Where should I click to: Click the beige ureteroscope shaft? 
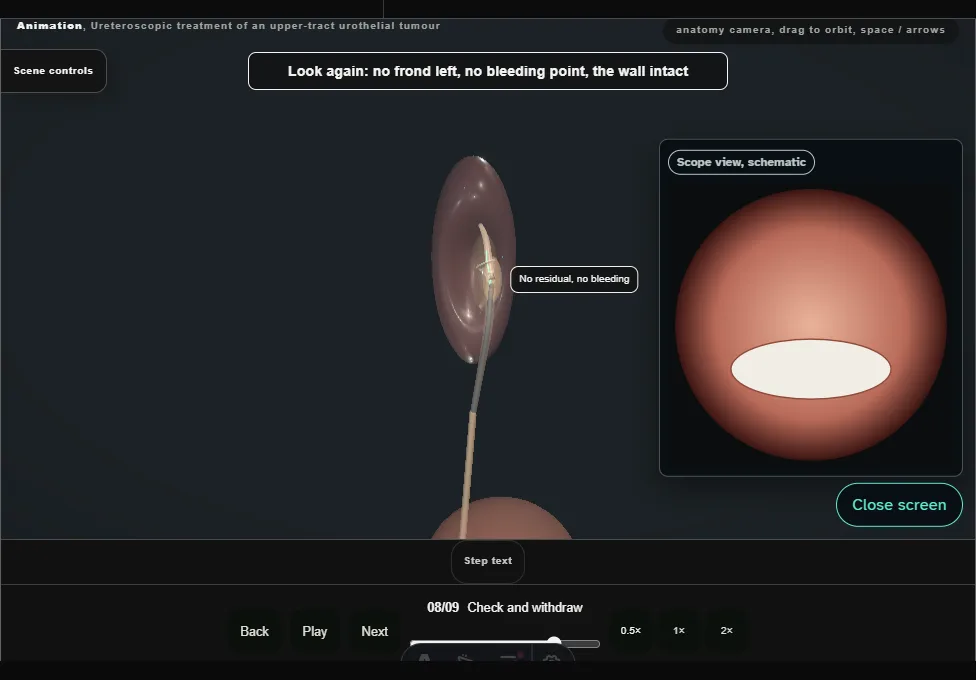coord(468,473)
